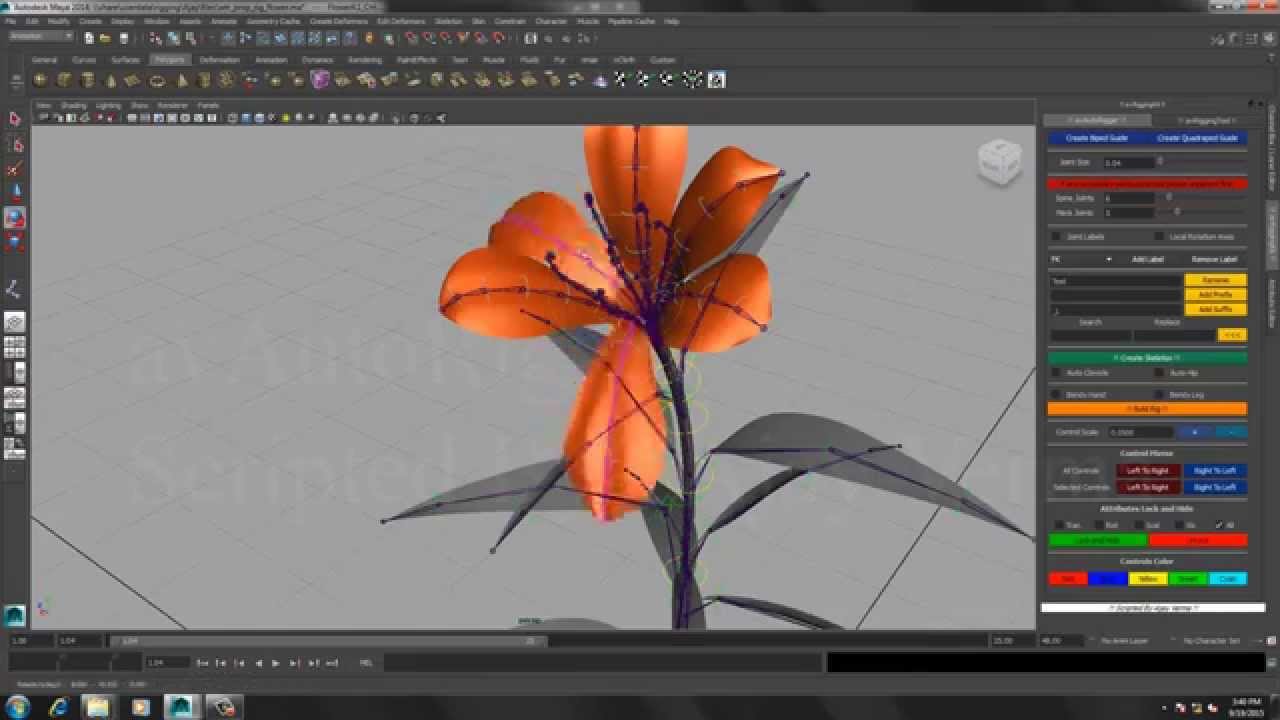The height and width of the screenshot is (720, 1280).
Task: Open the Skeleton menu
Action: click(x=448, y=21)
